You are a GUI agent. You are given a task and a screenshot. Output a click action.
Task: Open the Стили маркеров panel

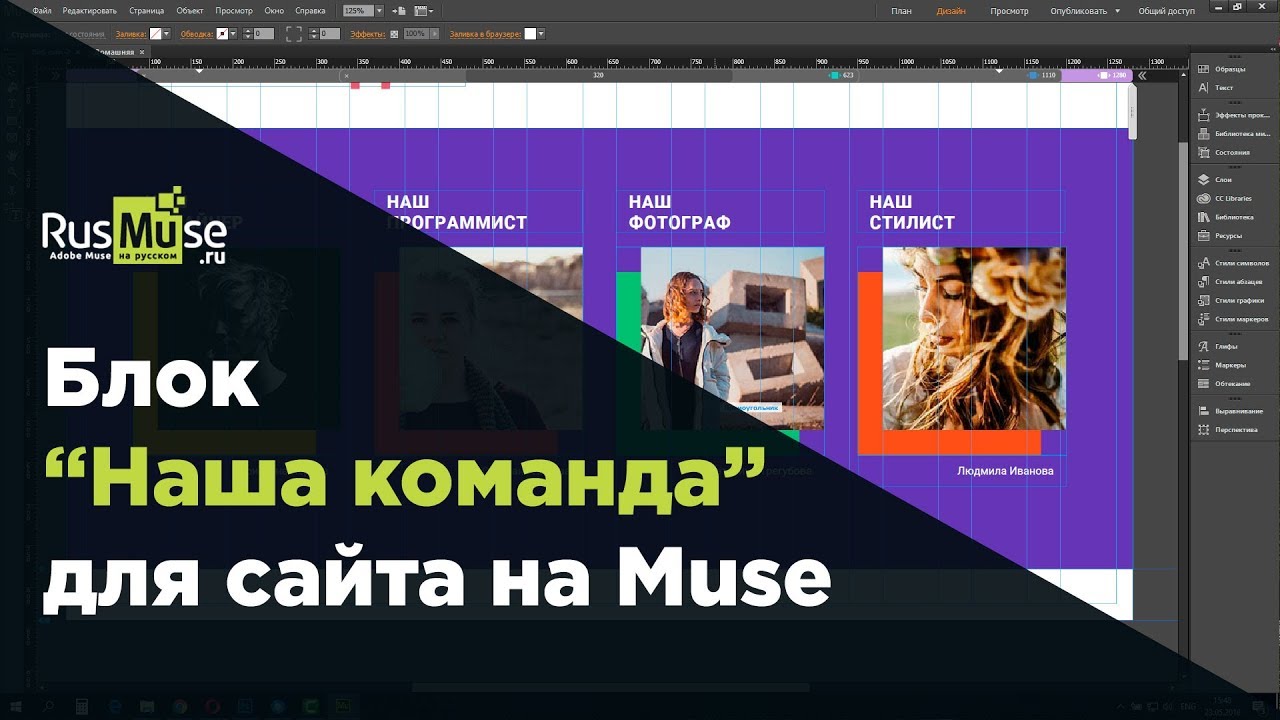tap(1231, 319)
